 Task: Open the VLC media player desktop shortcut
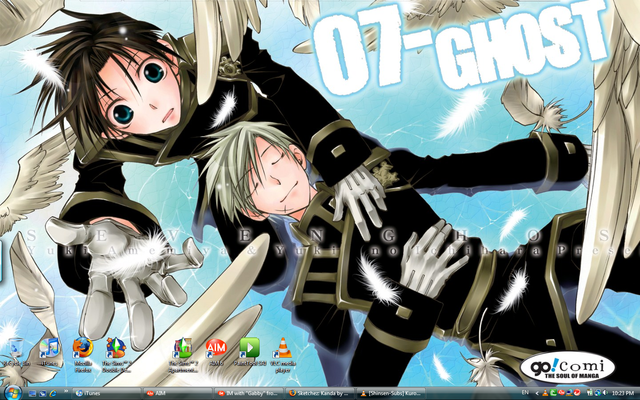pyautogui.click(x=282, y=355)
